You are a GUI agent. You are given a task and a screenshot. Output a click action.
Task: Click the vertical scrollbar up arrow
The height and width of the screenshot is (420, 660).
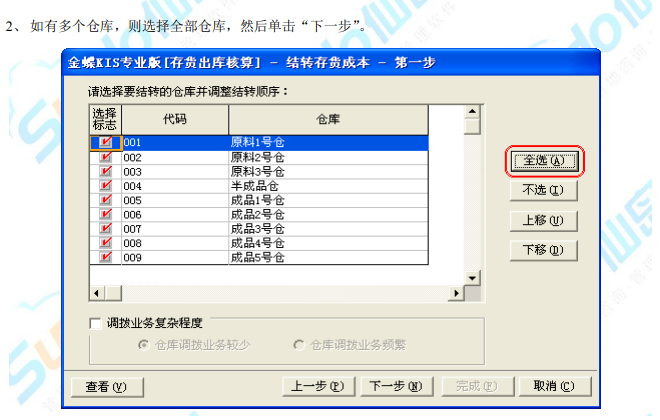click(473, 112)
